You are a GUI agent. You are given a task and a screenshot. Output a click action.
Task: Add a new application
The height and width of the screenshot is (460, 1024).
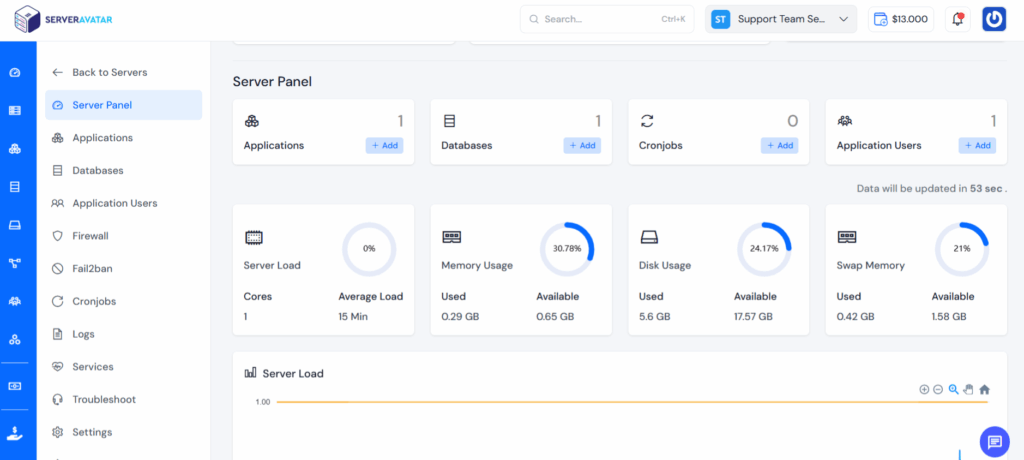click(x=384, y=145)
